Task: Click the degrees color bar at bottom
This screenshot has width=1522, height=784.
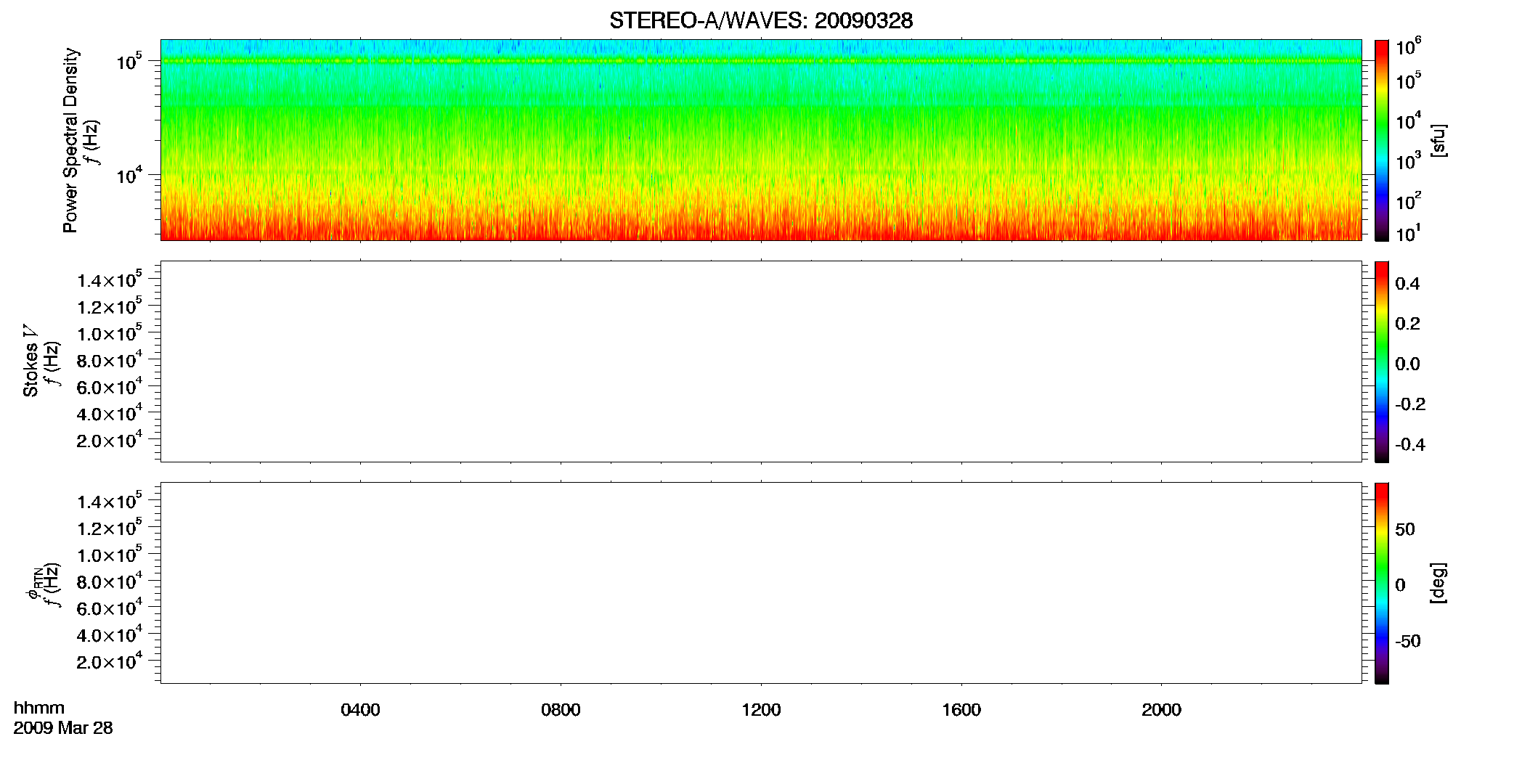Action: click(1382, 583)
